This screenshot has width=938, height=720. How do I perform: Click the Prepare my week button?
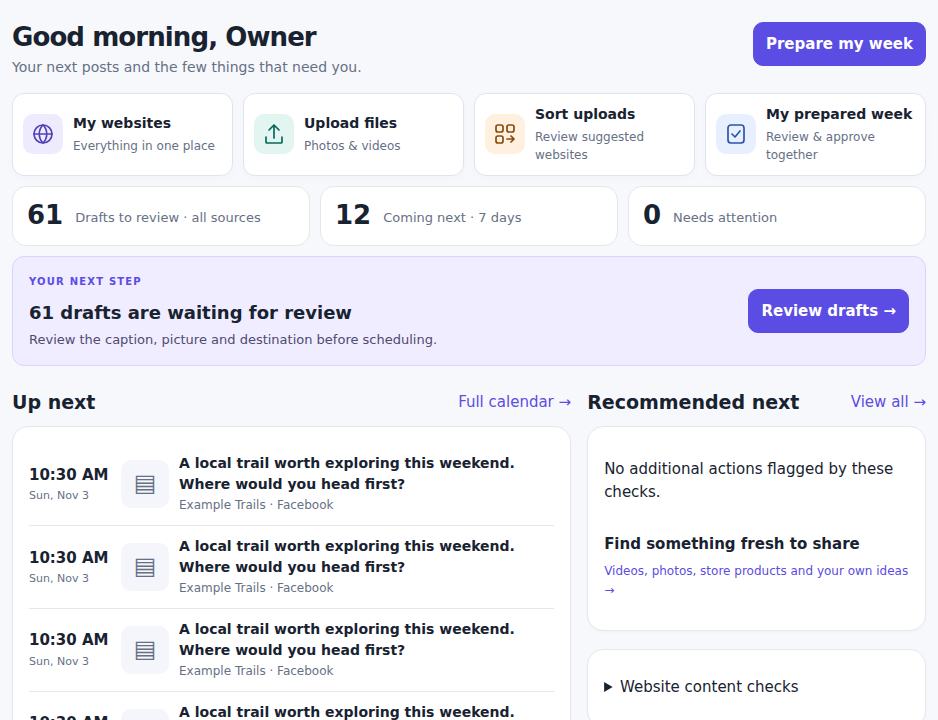click(x=839, y=44)
